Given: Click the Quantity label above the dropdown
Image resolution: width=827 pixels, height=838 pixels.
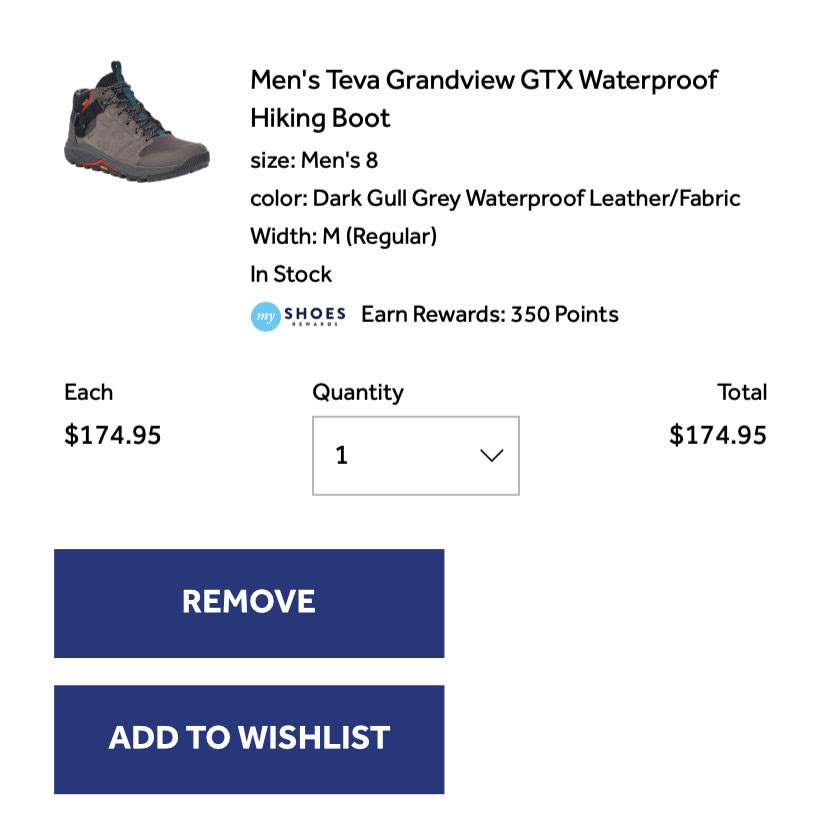Looking at the screenshot, I should point(358,393).
